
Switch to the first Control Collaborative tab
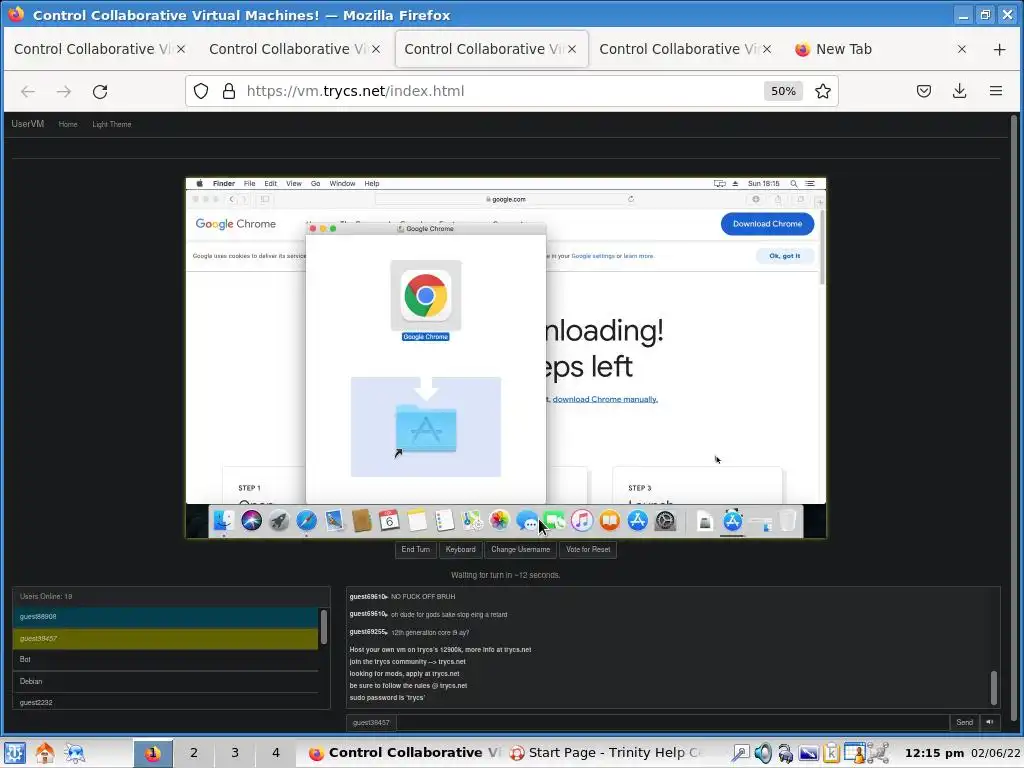click(x=99, y=49)
